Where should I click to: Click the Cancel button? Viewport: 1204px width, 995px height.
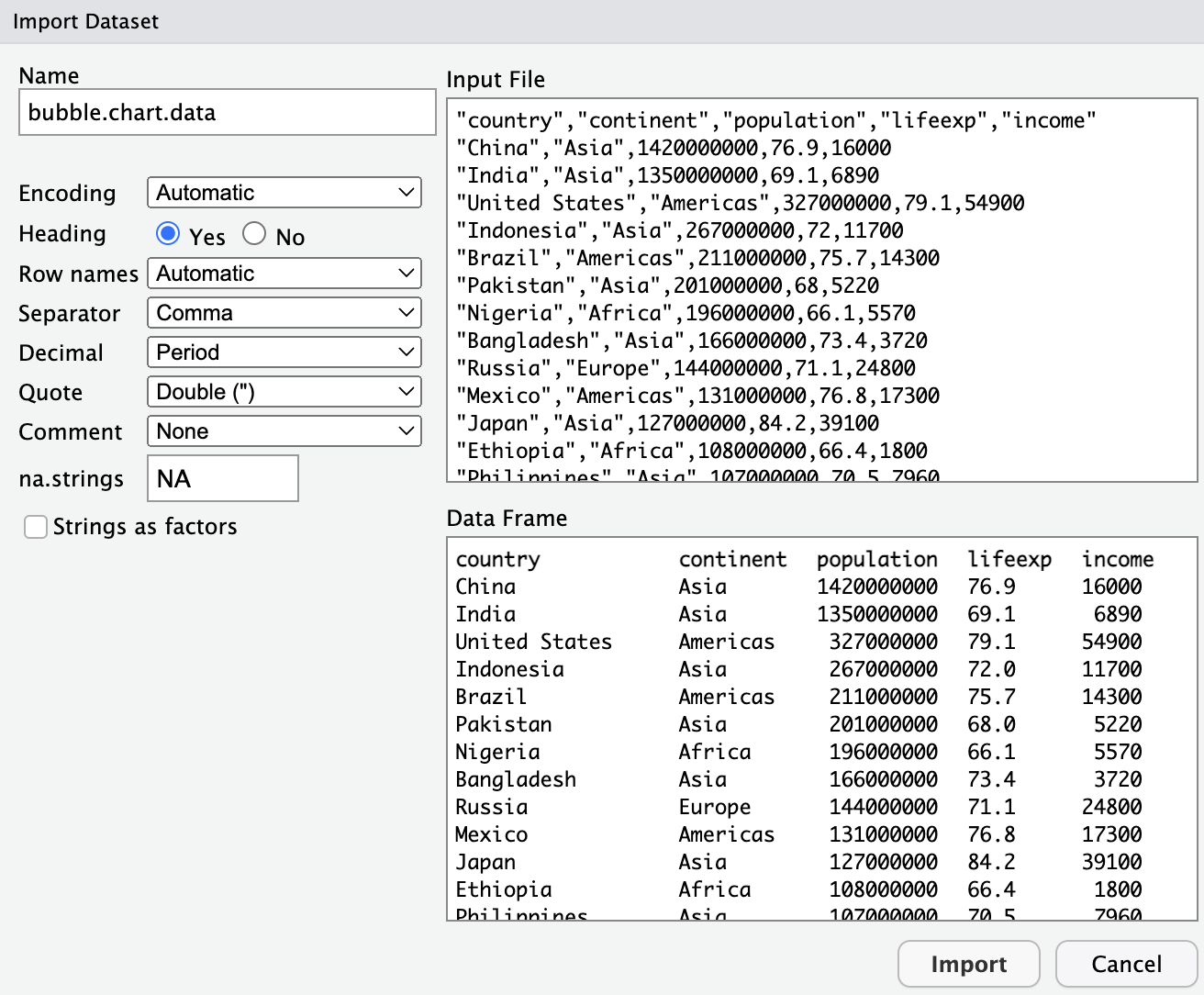[x=1126, y=964]
